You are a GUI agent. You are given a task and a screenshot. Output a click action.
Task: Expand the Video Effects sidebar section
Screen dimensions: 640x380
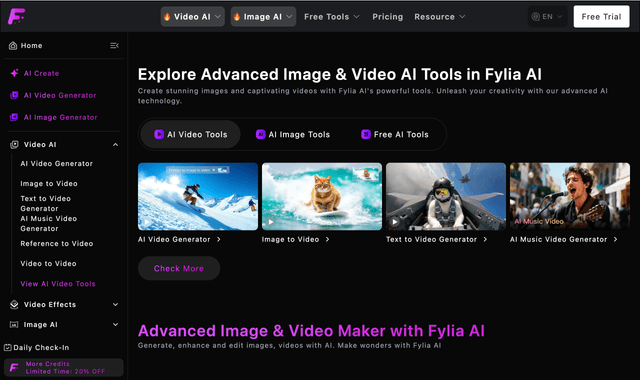[x=116, y=304]
